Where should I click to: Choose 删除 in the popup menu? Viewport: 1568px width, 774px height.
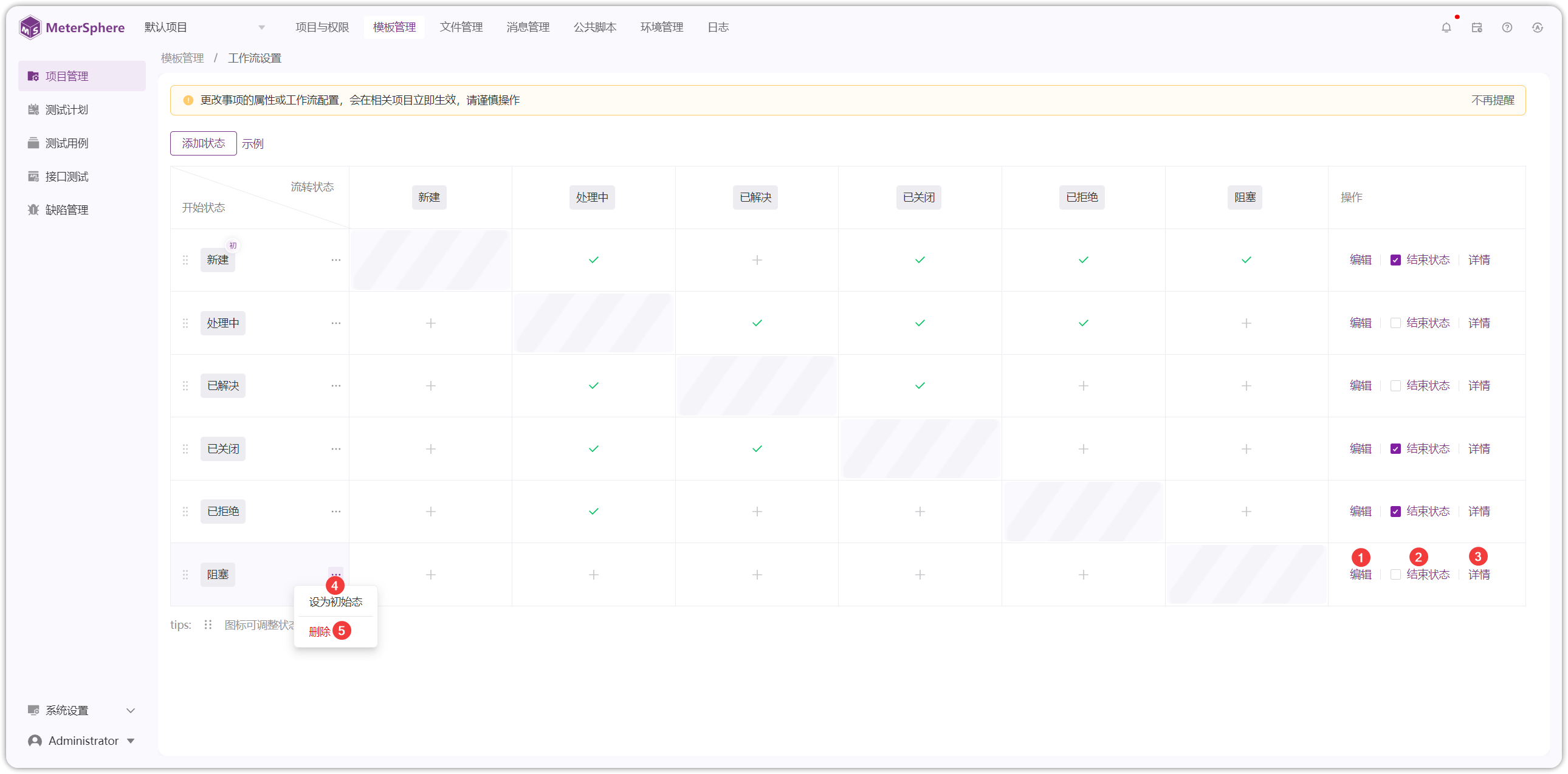point(319,632)
